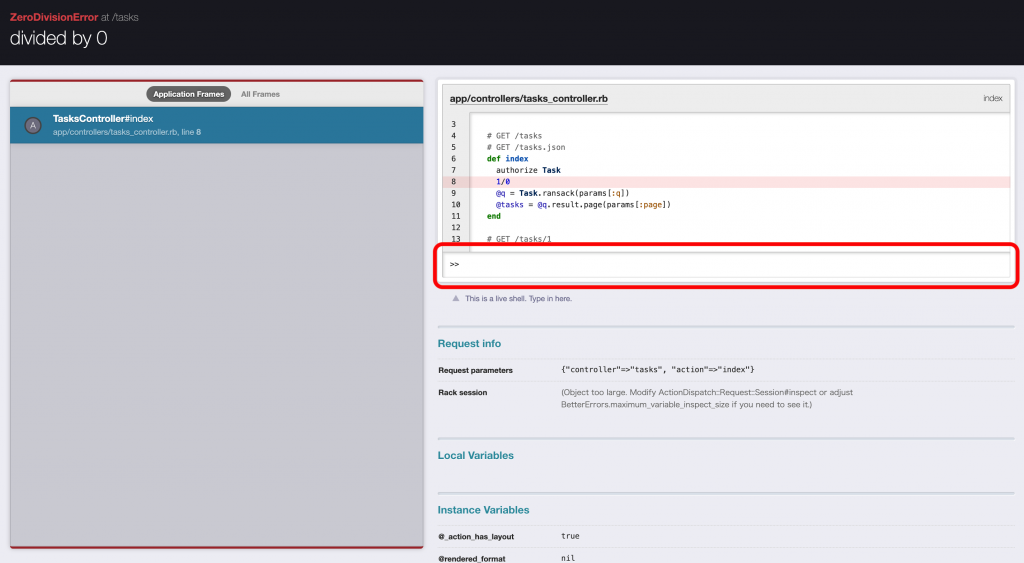Viewport: 1024px width, 563px height.
Task: Click the 'authorize Task' code line
Action: click(x=528, y=170)
